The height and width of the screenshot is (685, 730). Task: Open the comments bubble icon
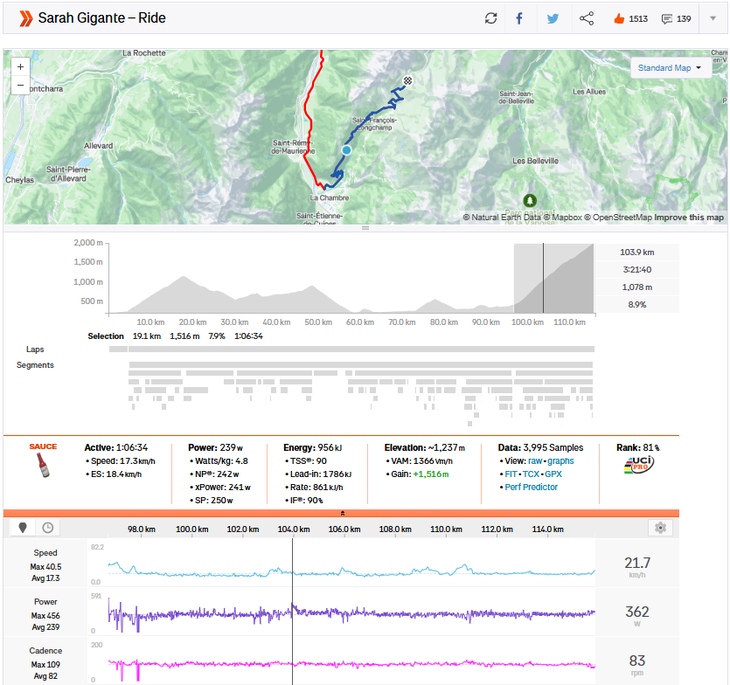[667, 19]
